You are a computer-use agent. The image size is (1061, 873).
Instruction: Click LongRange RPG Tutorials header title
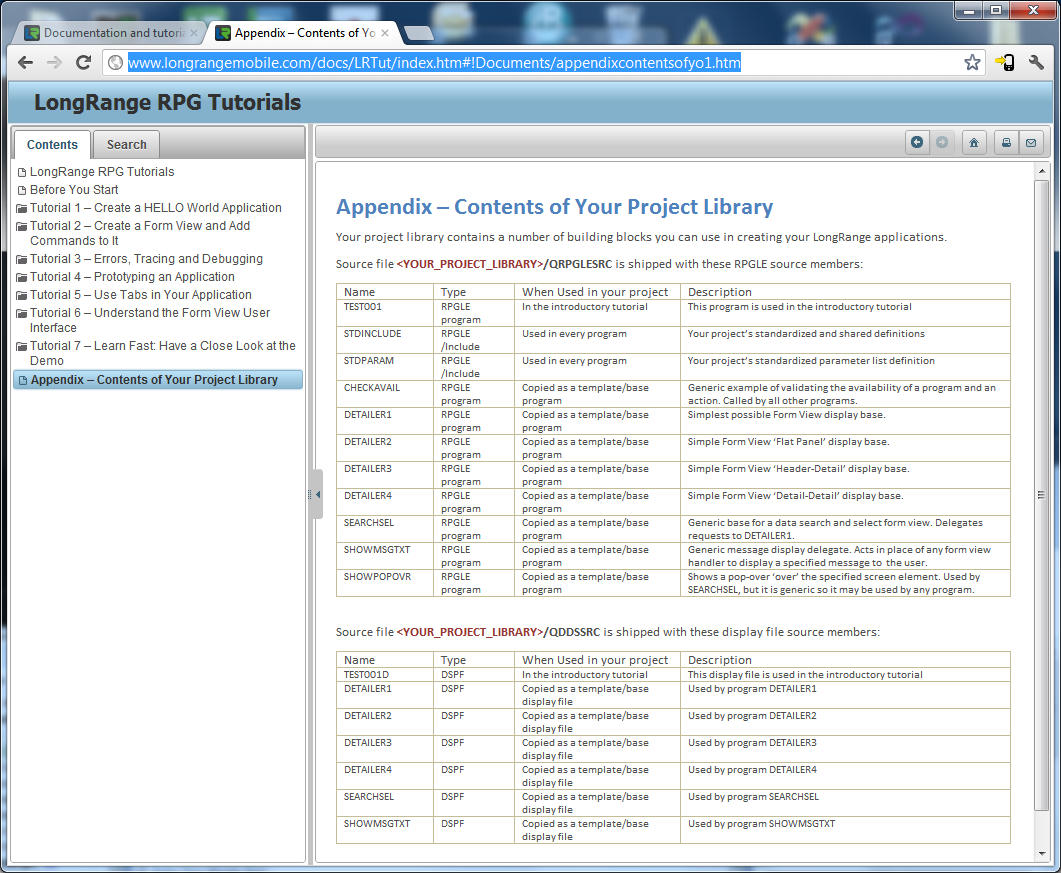168,102
